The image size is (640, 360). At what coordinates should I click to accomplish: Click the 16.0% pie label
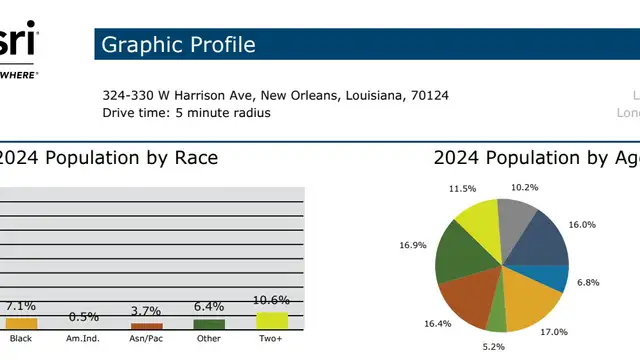(x=582, y=225)
